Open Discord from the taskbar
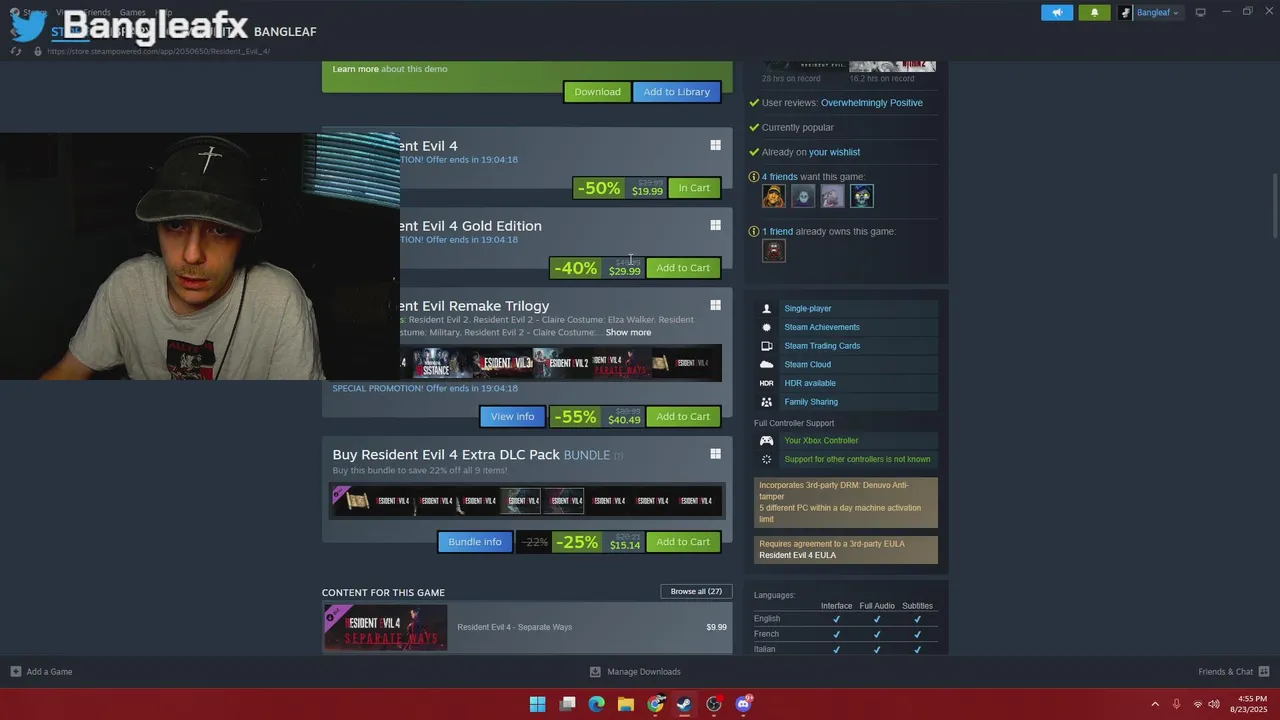This screenshot has height=720, width=1280. click(743, 704)
